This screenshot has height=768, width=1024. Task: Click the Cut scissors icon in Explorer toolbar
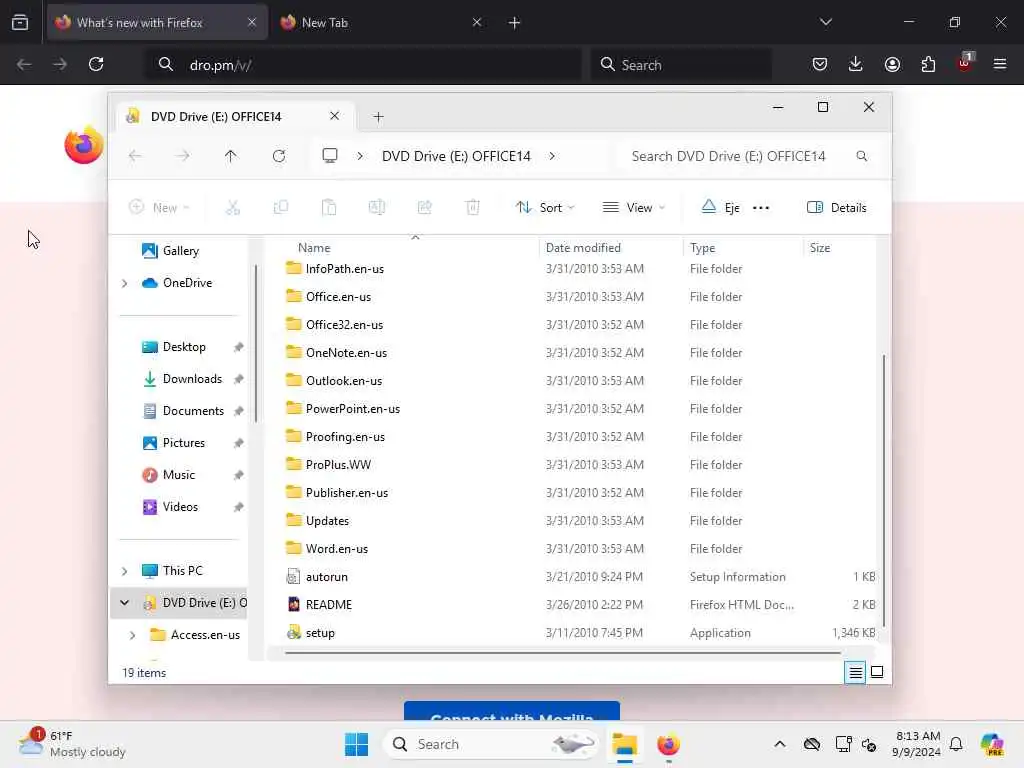pos(232,208)
